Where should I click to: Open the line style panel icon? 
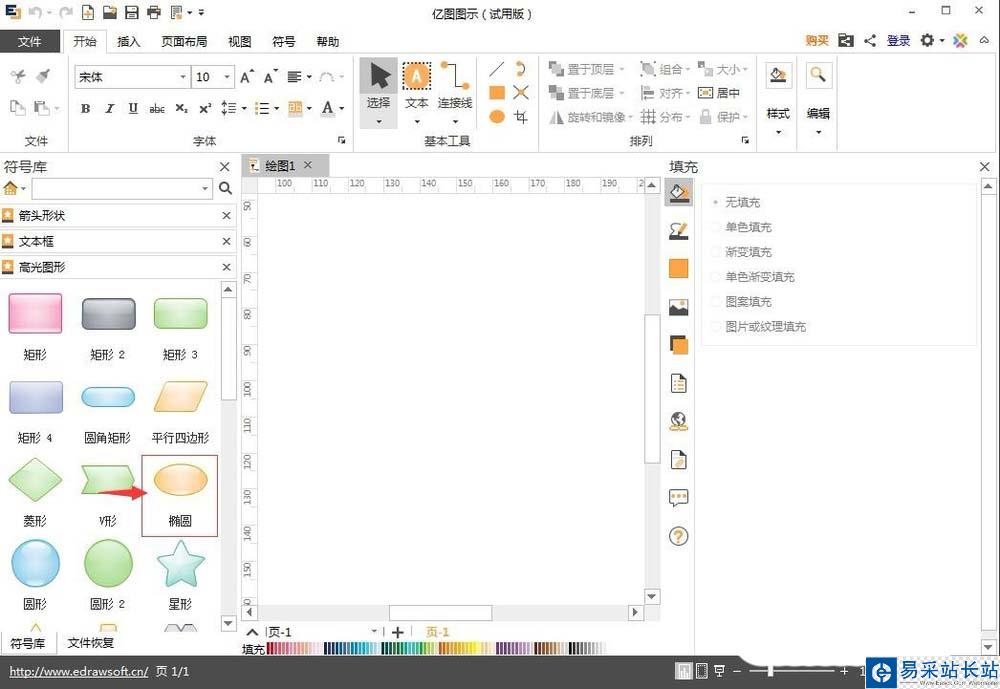pos(679,230)
